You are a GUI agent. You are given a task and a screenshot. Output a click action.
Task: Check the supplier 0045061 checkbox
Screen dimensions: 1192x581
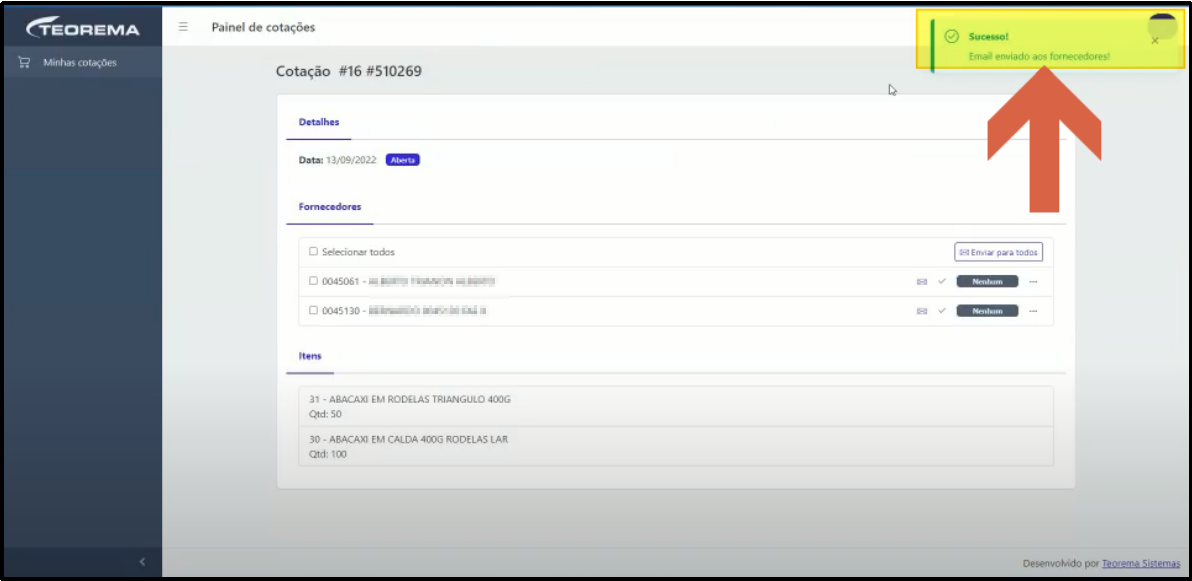point(313,281)
